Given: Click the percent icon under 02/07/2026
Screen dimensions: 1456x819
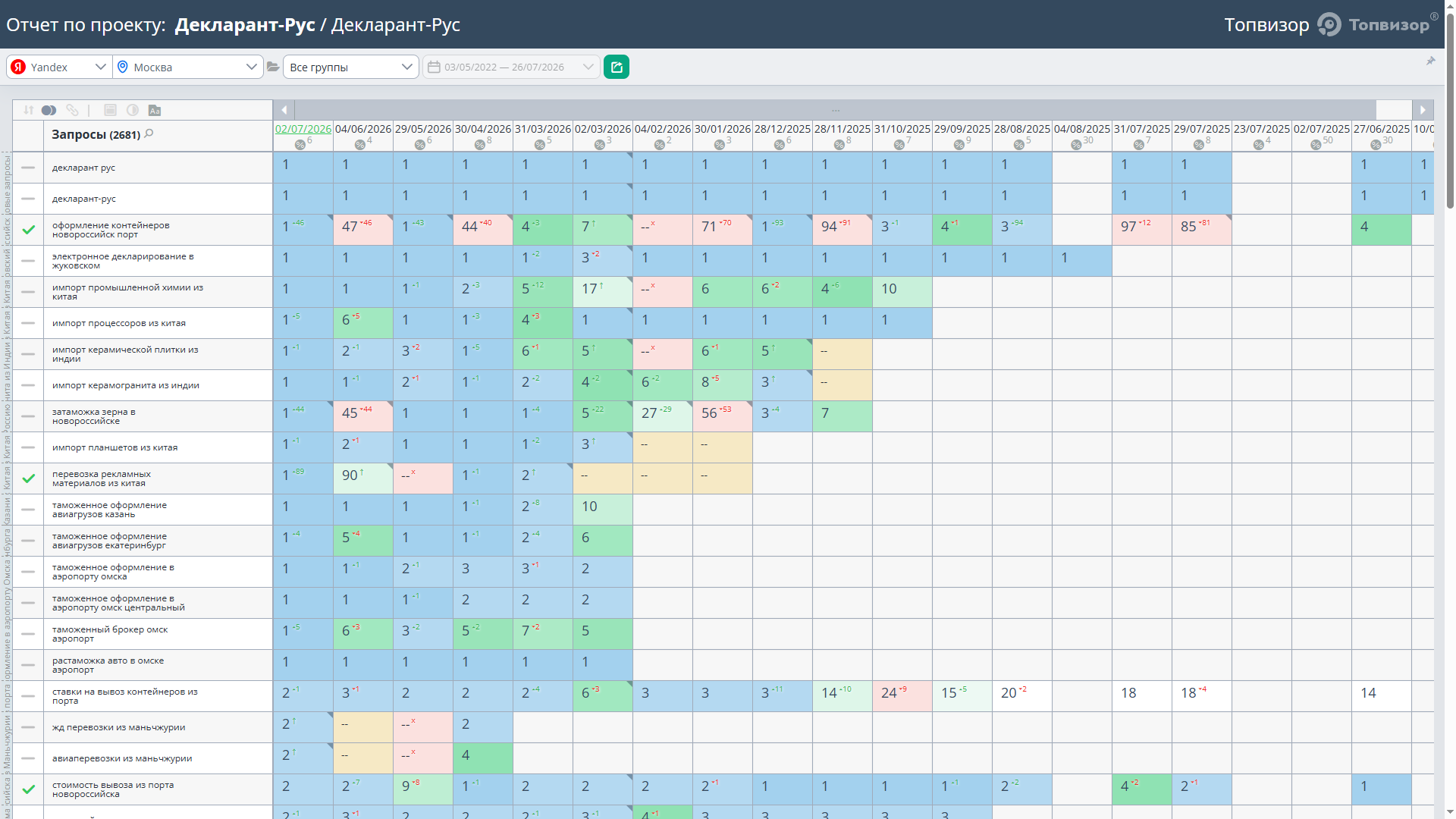Looking at the screenshot, I should (x=300, y=144).
